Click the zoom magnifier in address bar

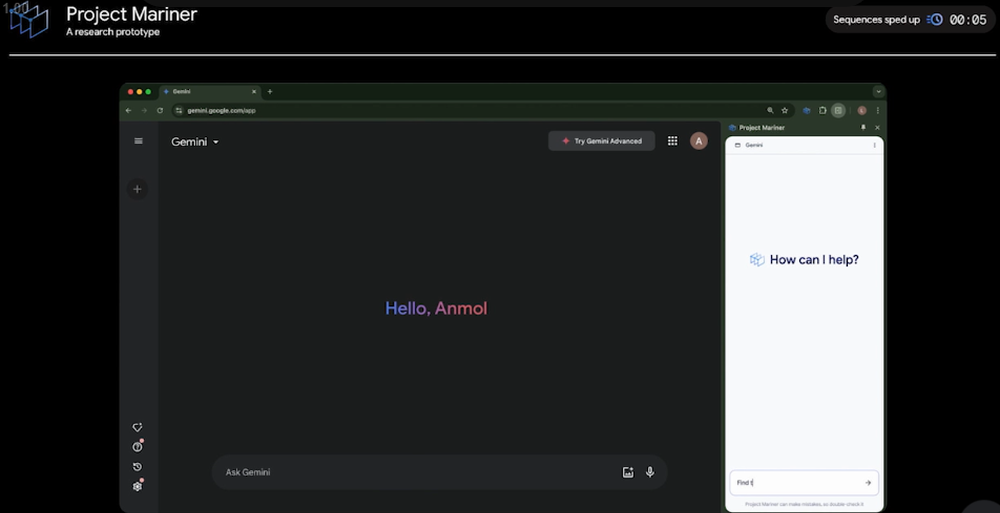[x=770, y=110]
